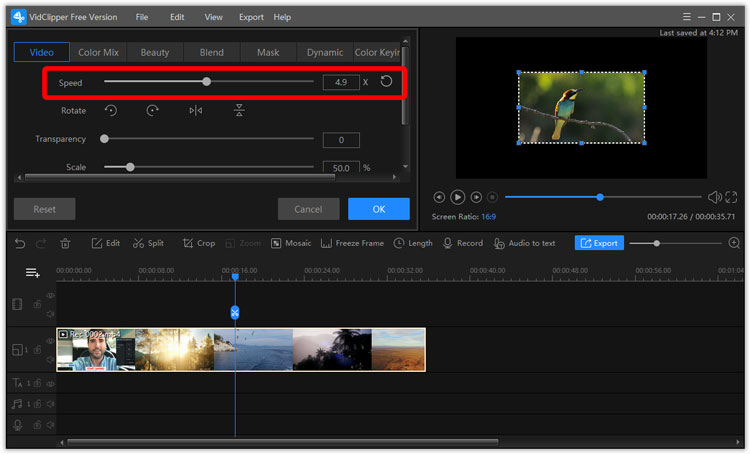The height and width of the screenshot is (454, 750).
Task: Select the Rec 0002.mp4 clip on the timeline
Action: (241, 350)
